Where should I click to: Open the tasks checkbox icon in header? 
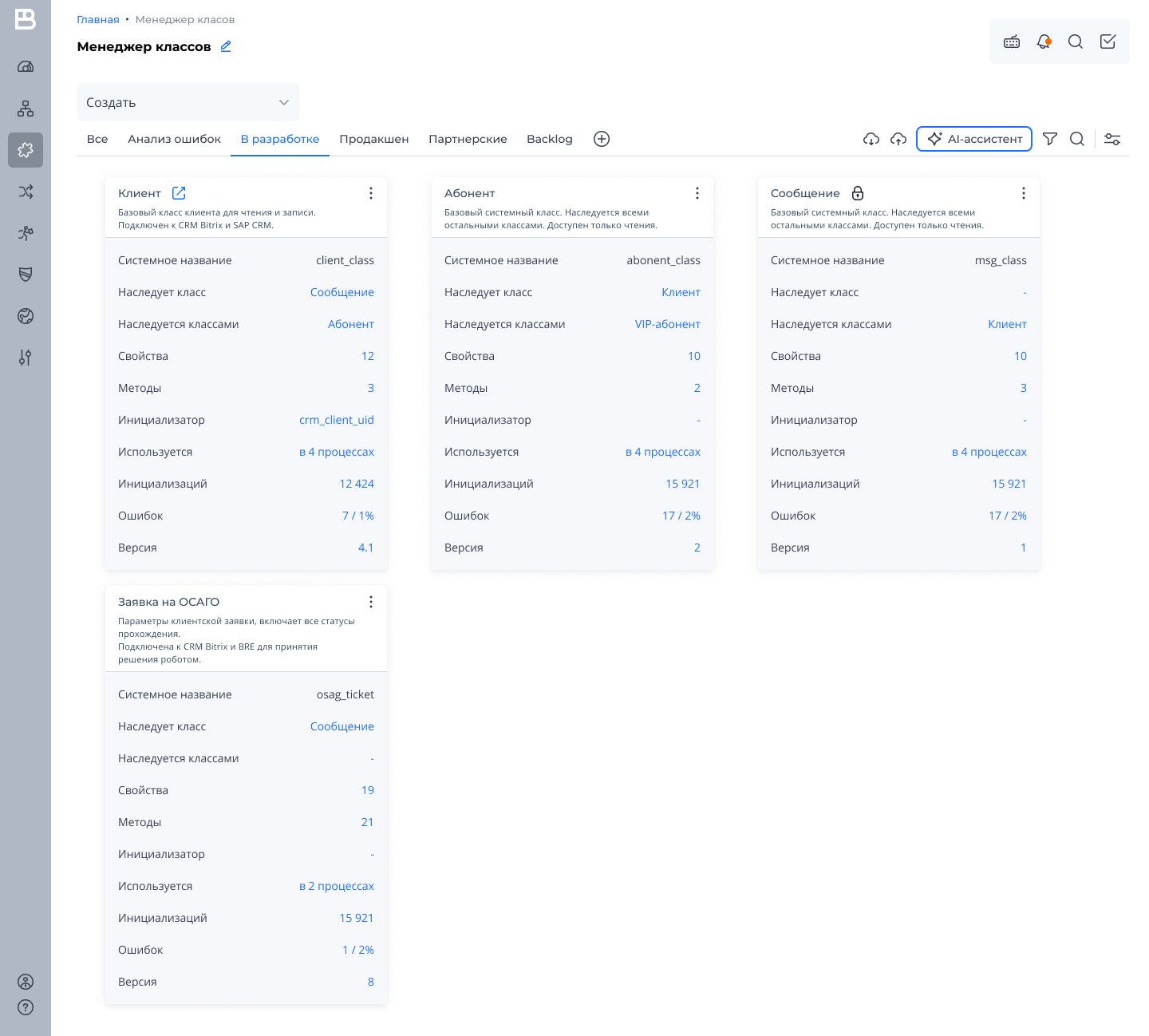[1108, 42]
